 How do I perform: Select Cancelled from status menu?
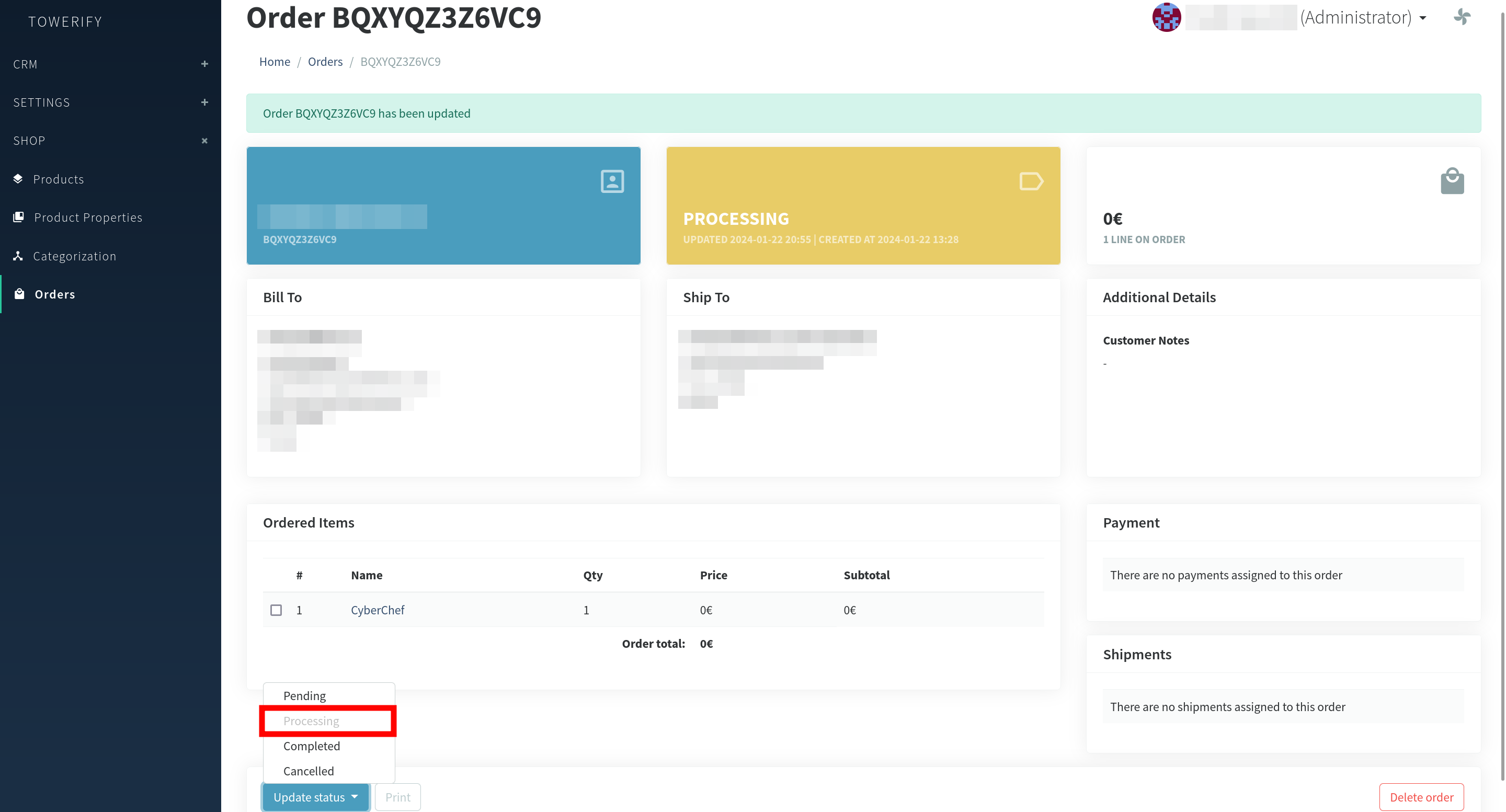point(309,771)
